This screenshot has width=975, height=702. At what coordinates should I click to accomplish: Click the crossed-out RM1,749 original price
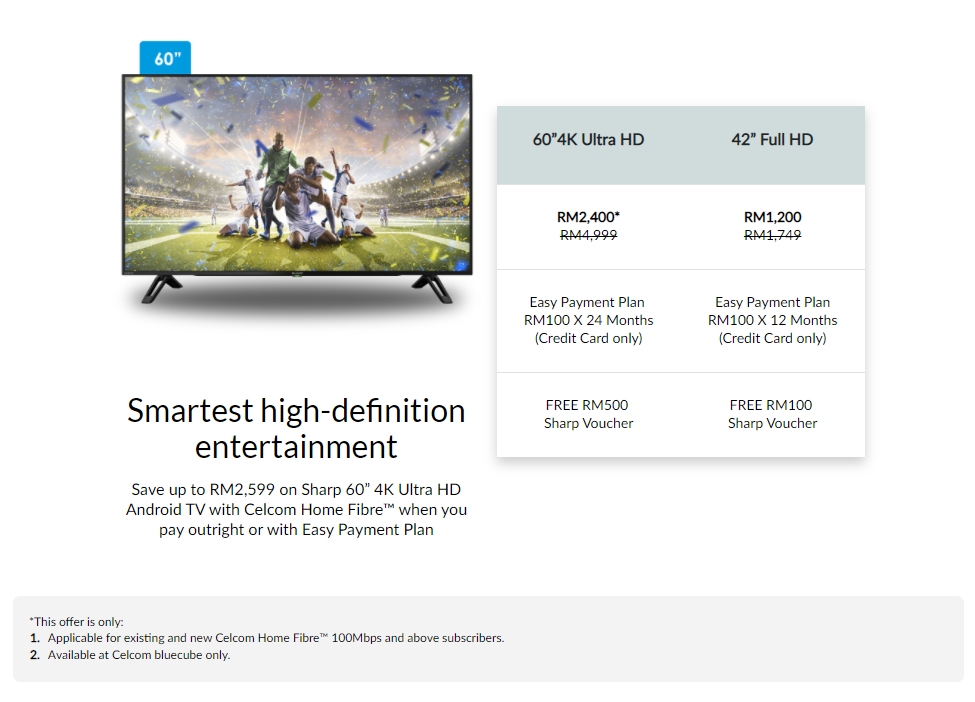click(772, 235)
